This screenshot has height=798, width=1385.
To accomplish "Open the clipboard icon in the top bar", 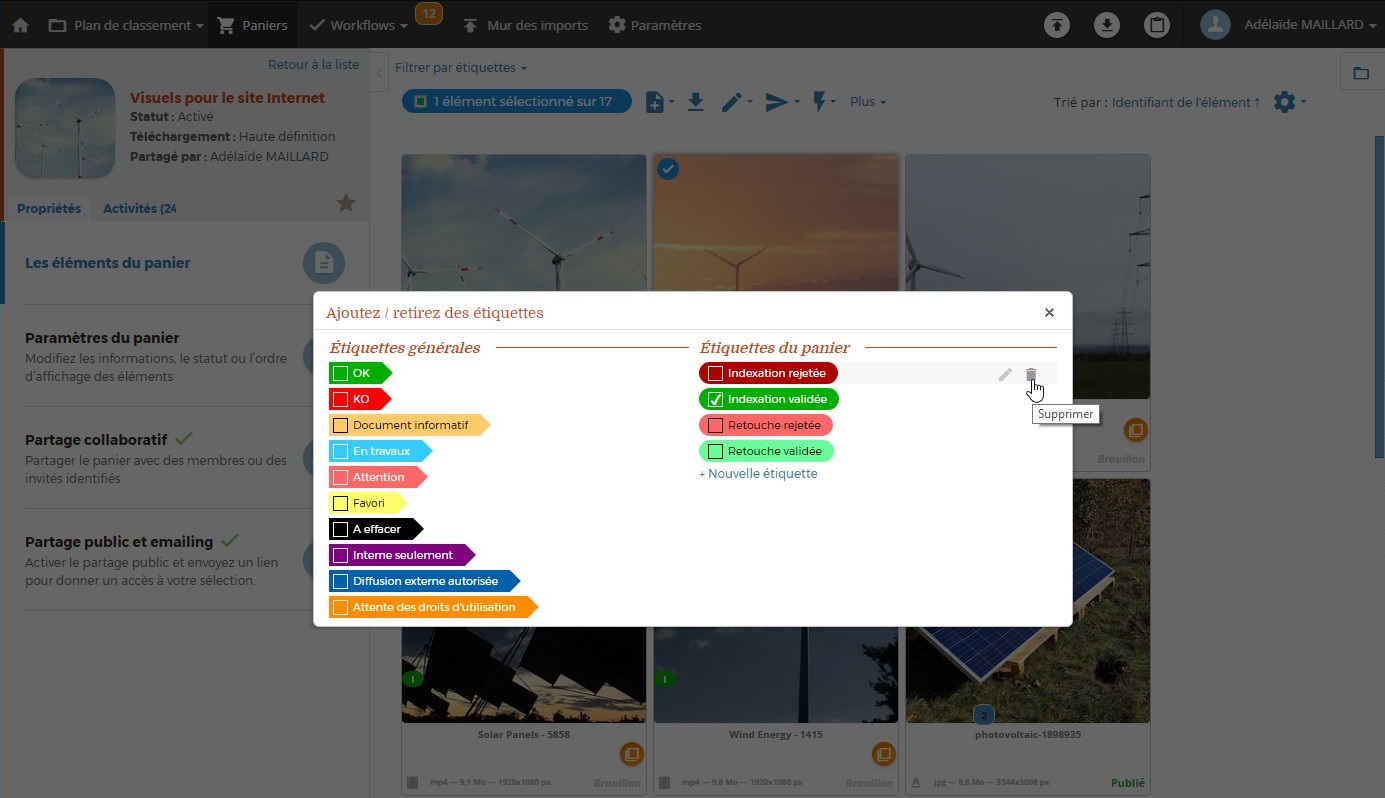I will pos(1157,25).
